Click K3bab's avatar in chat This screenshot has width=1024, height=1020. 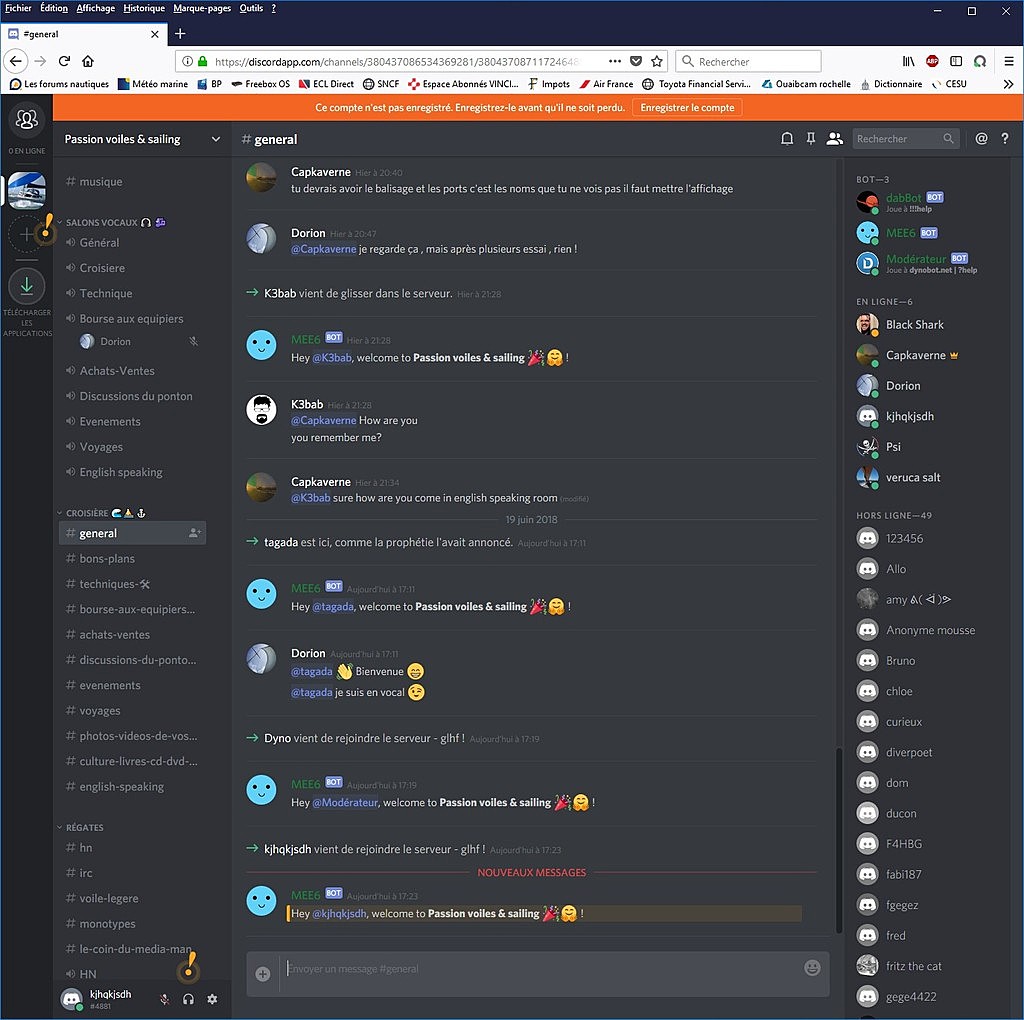pos(261,410)
